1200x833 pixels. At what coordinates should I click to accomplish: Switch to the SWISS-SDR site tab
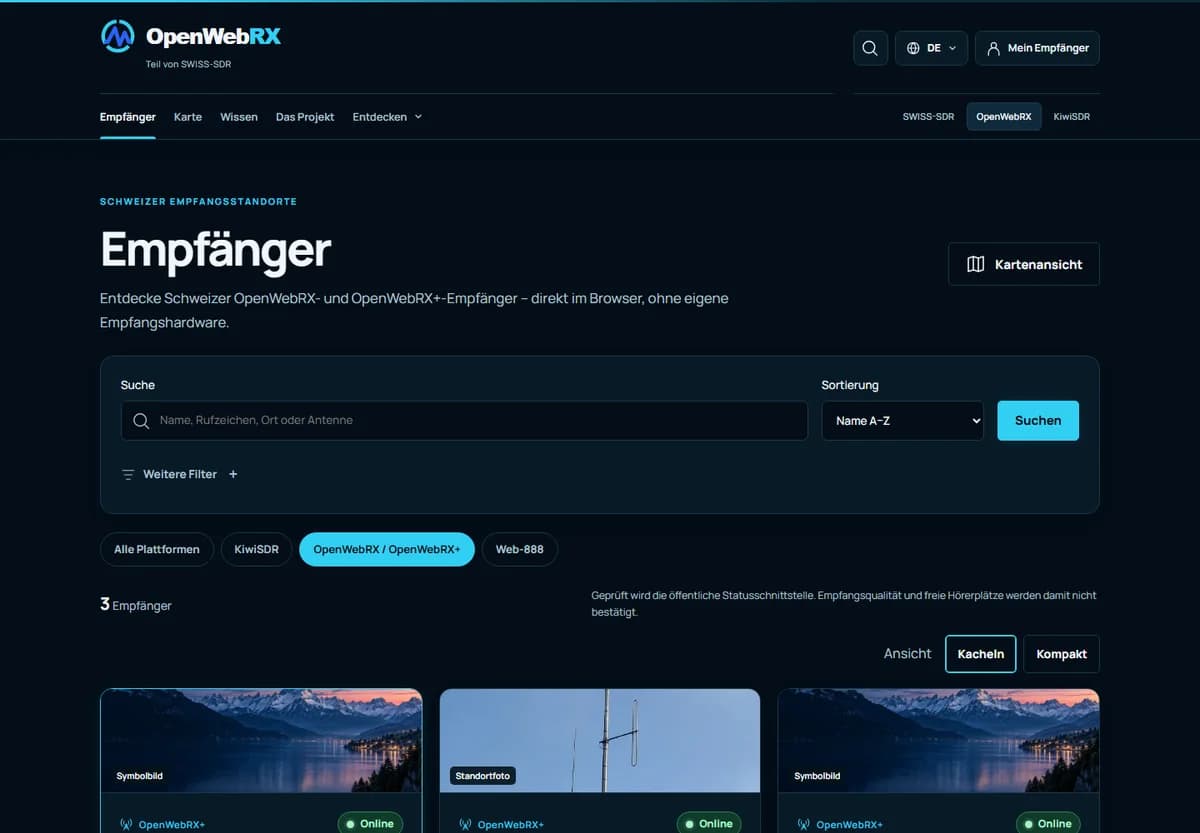click(928, 117)
